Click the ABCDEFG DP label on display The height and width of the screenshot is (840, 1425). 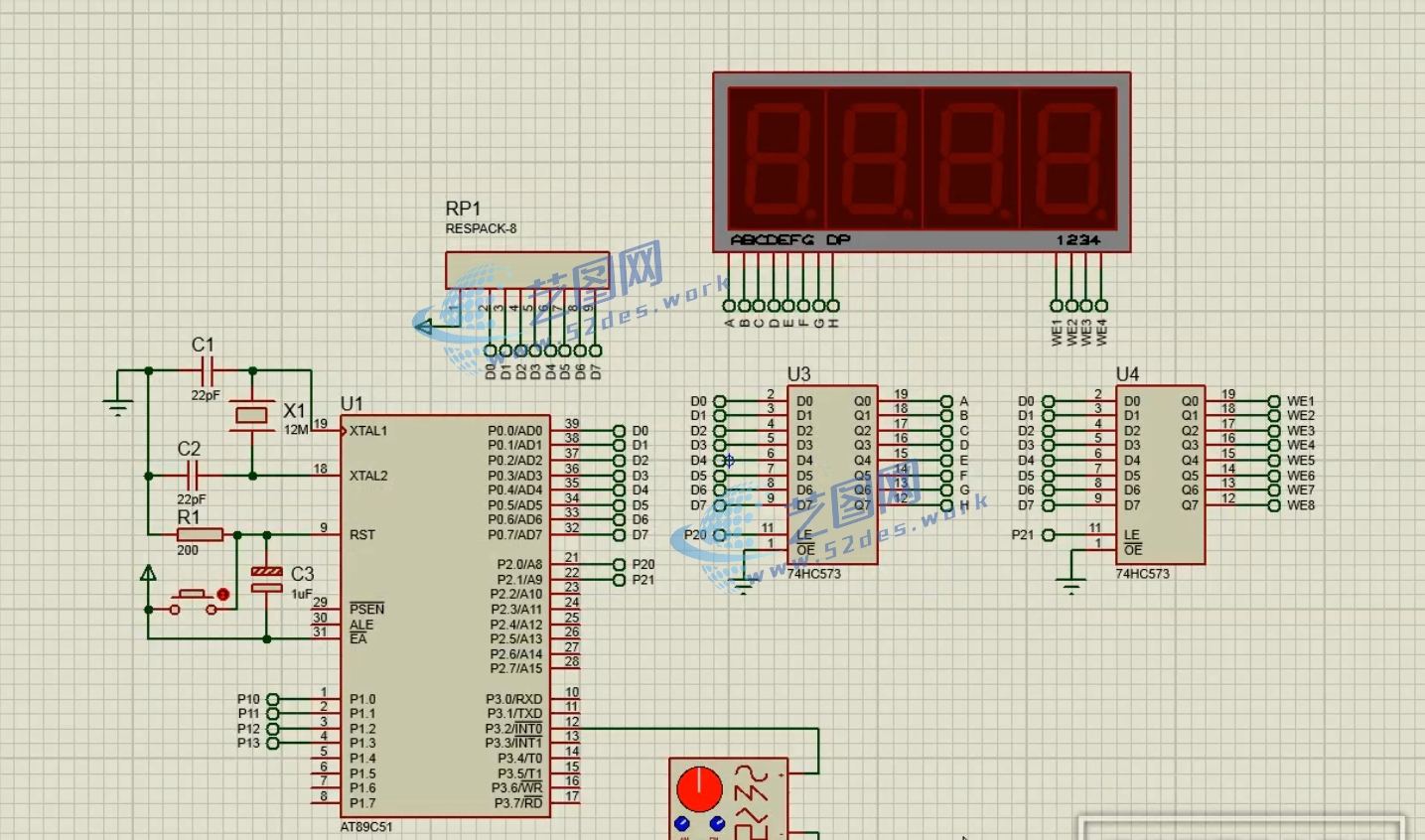point(790,239)
